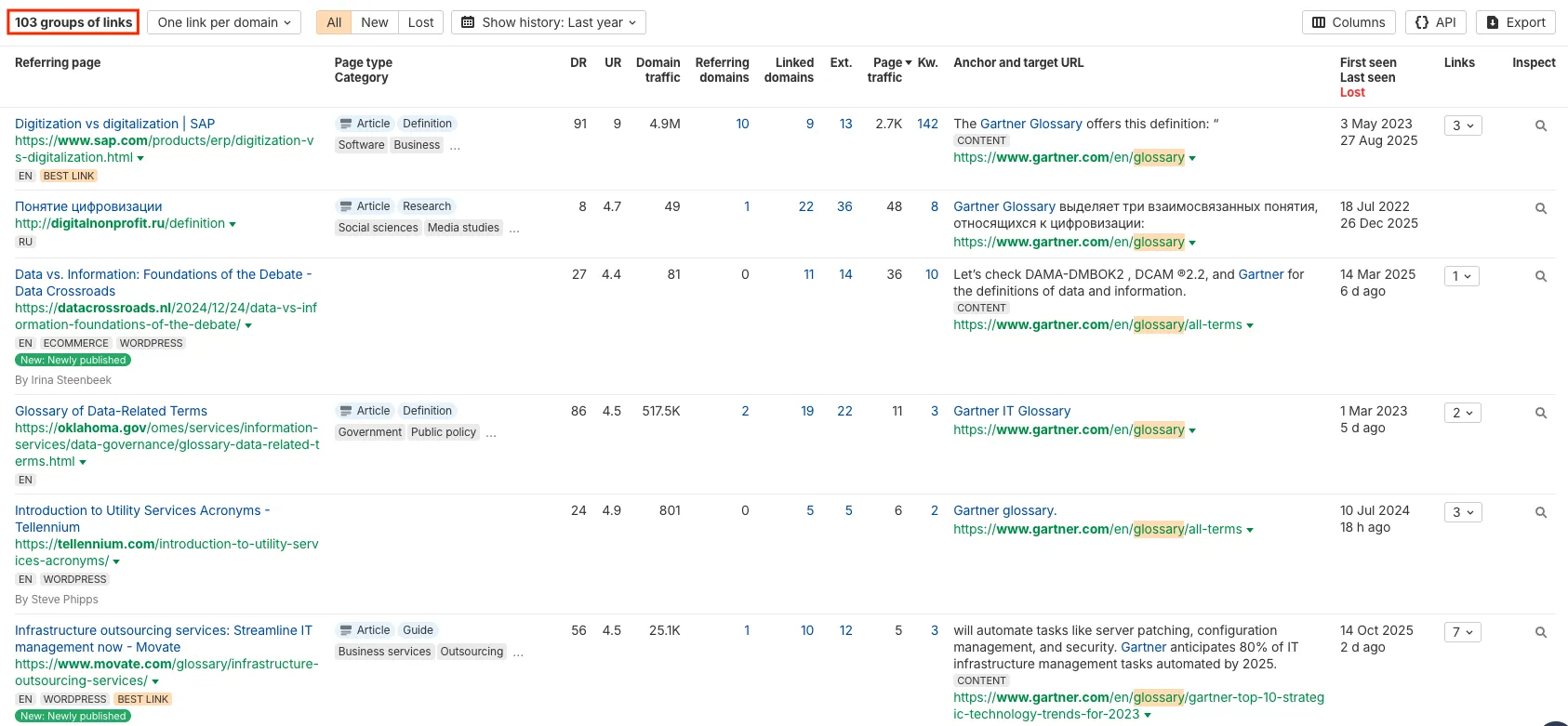The image size is (1568, 726).
Task: Open the Gartner IT Glossary anchor link
Action: [x=1011, y=411]
